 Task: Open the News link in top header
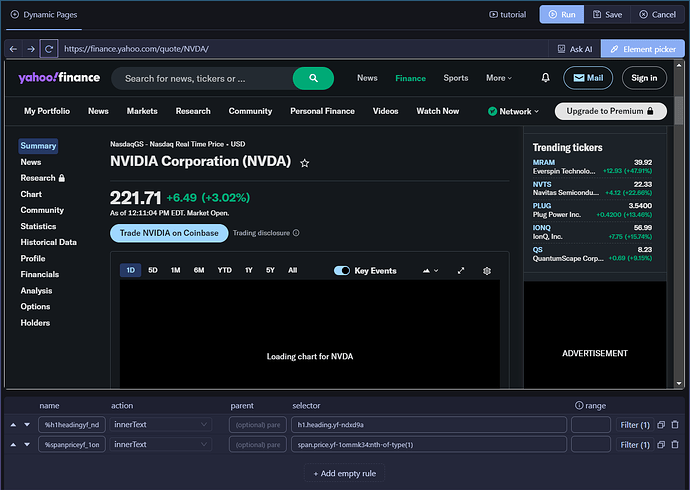(x=367, y=78)
